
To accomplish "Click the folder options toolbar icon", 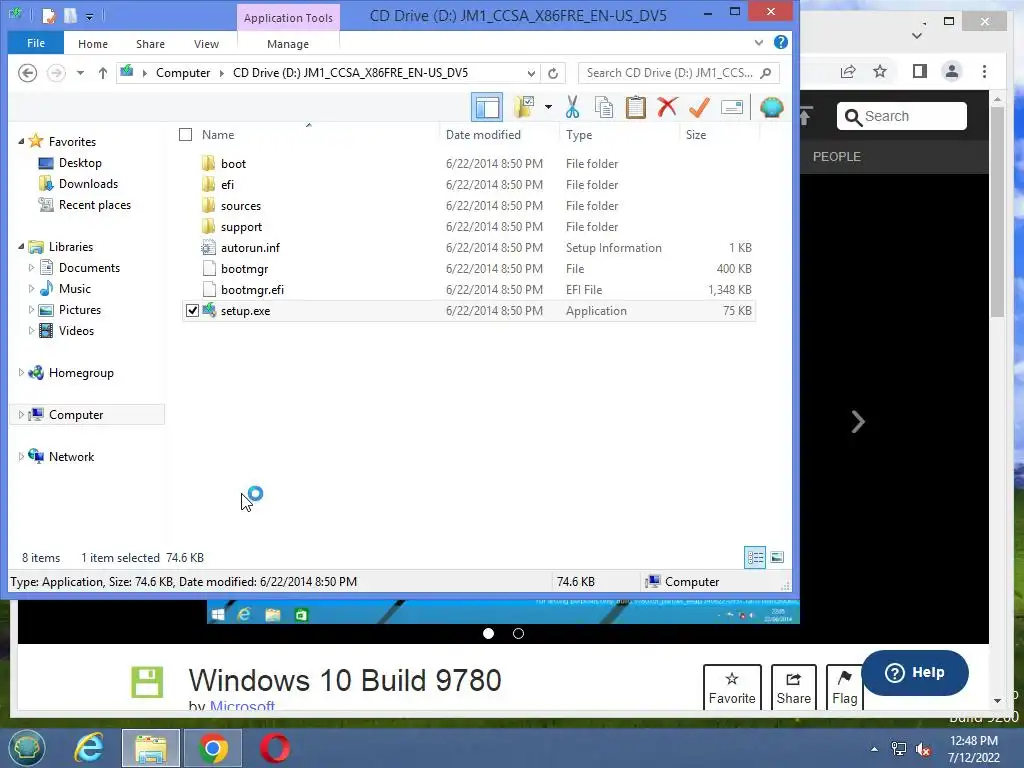I will 524,107.
